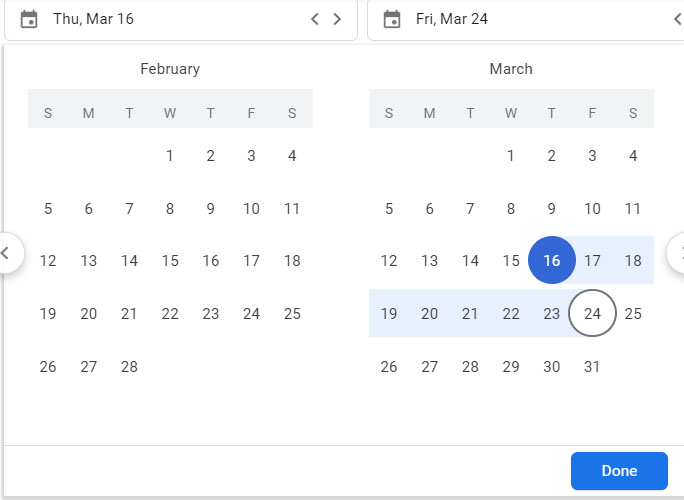
Task: Select March 18 in the date range
Action: [x=633, y=261]
